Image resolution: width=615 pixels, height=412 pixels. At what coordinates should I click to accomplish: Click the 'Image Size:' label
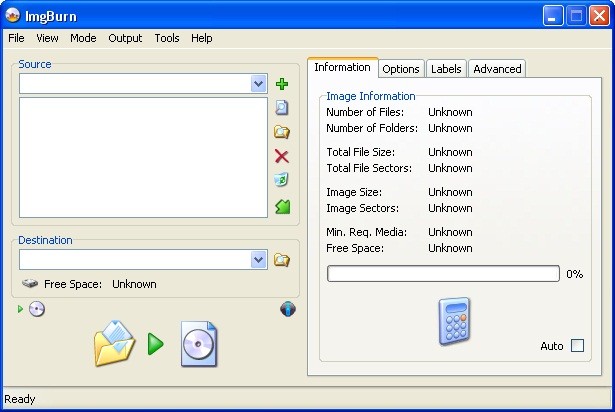pyautogui.click(x=354, y=192)
